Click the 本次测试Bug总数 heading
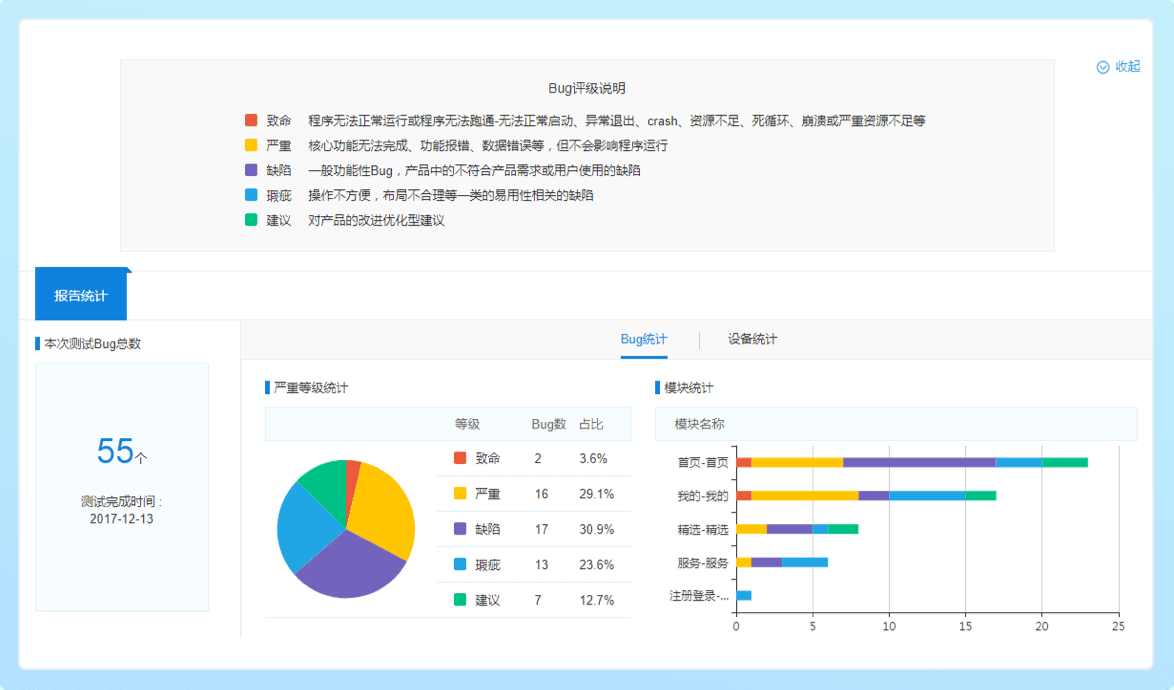The image size is (1174, 690). pos(93,344)
